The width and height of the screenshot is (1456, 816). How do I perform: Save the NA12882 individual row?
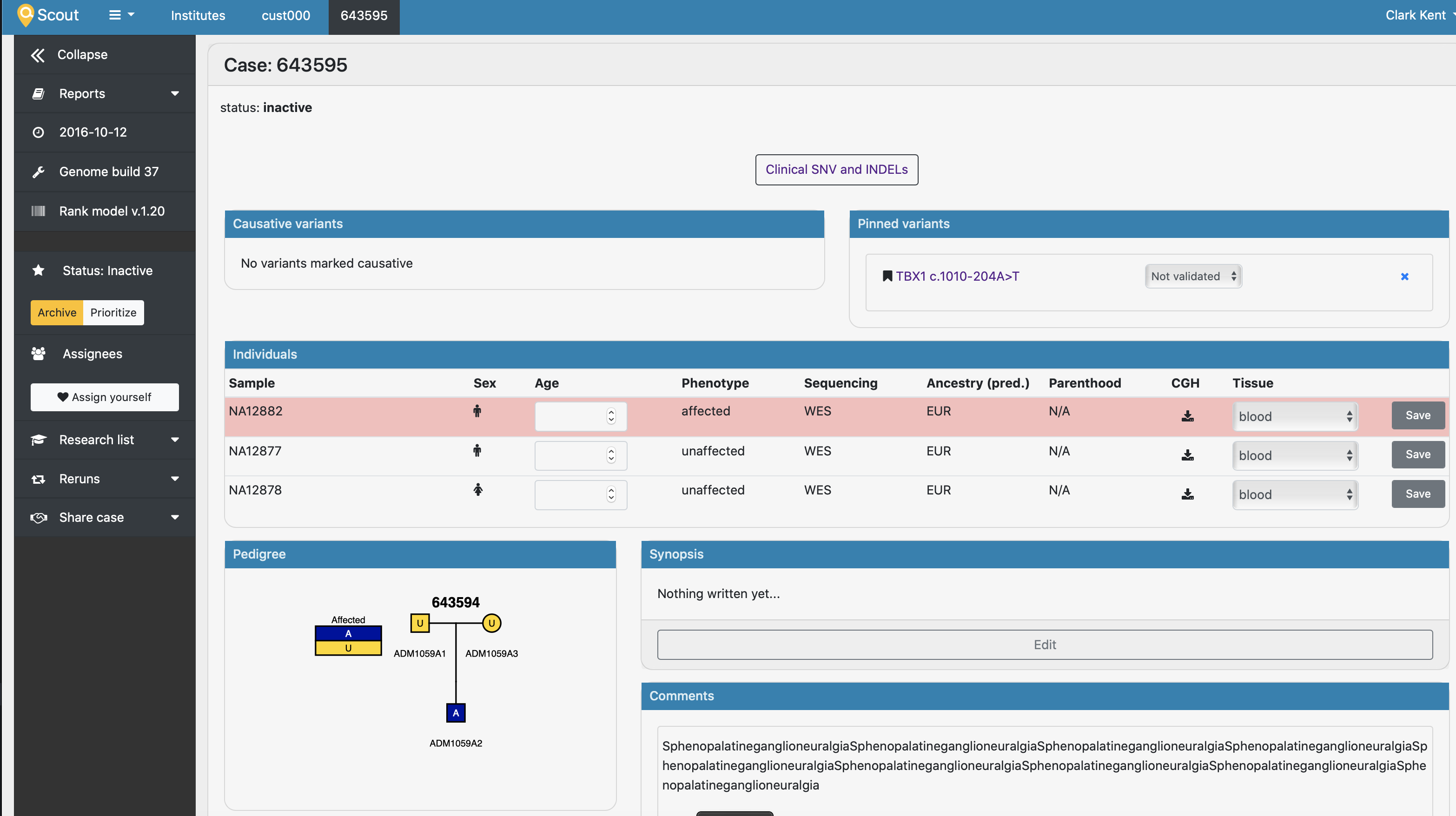tap(1417, 415)
